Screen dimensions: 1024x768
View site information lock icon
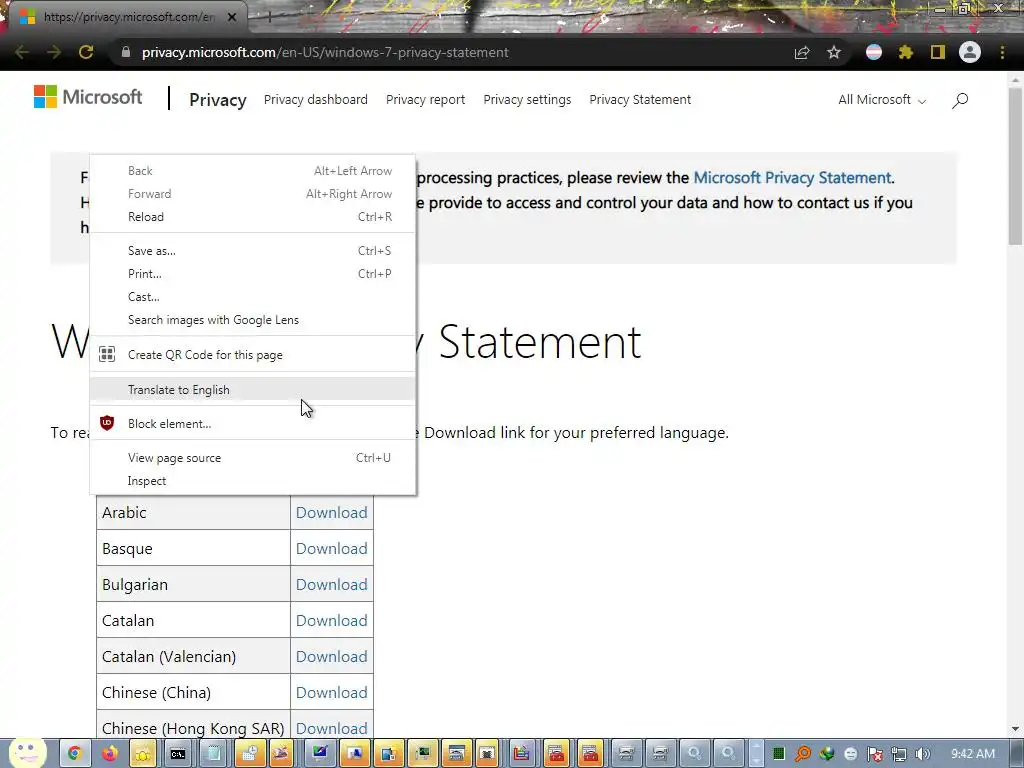tap(126, 52)
